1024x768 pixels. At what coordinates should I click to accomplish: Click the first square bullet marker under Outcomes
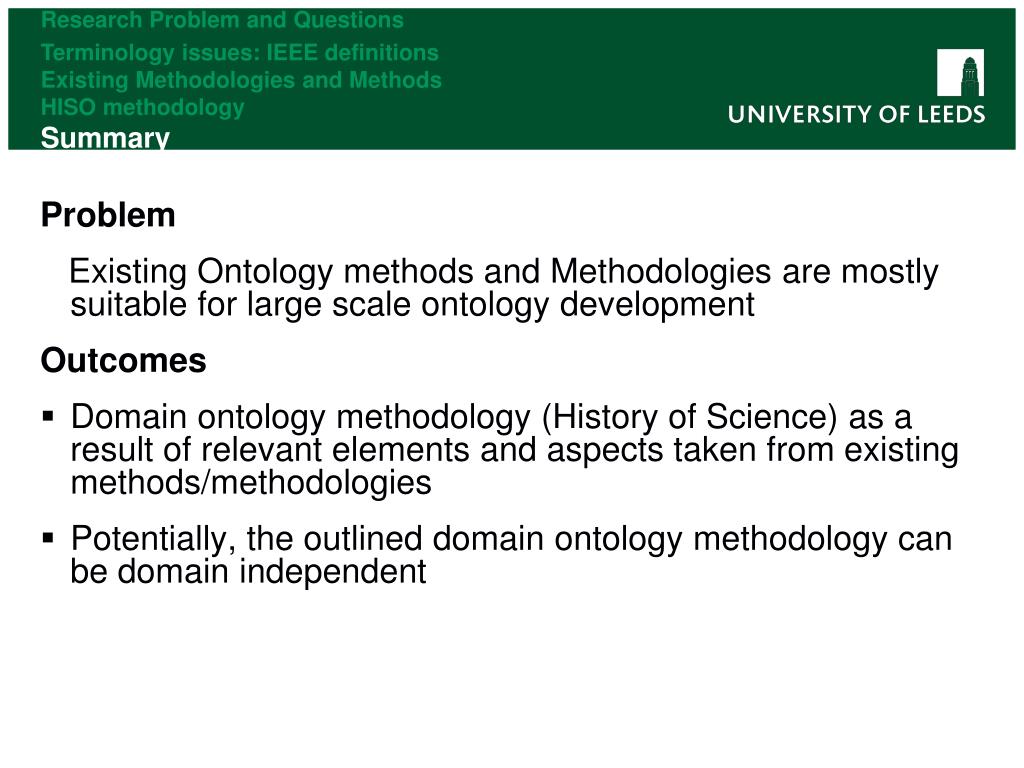[48, 416]
